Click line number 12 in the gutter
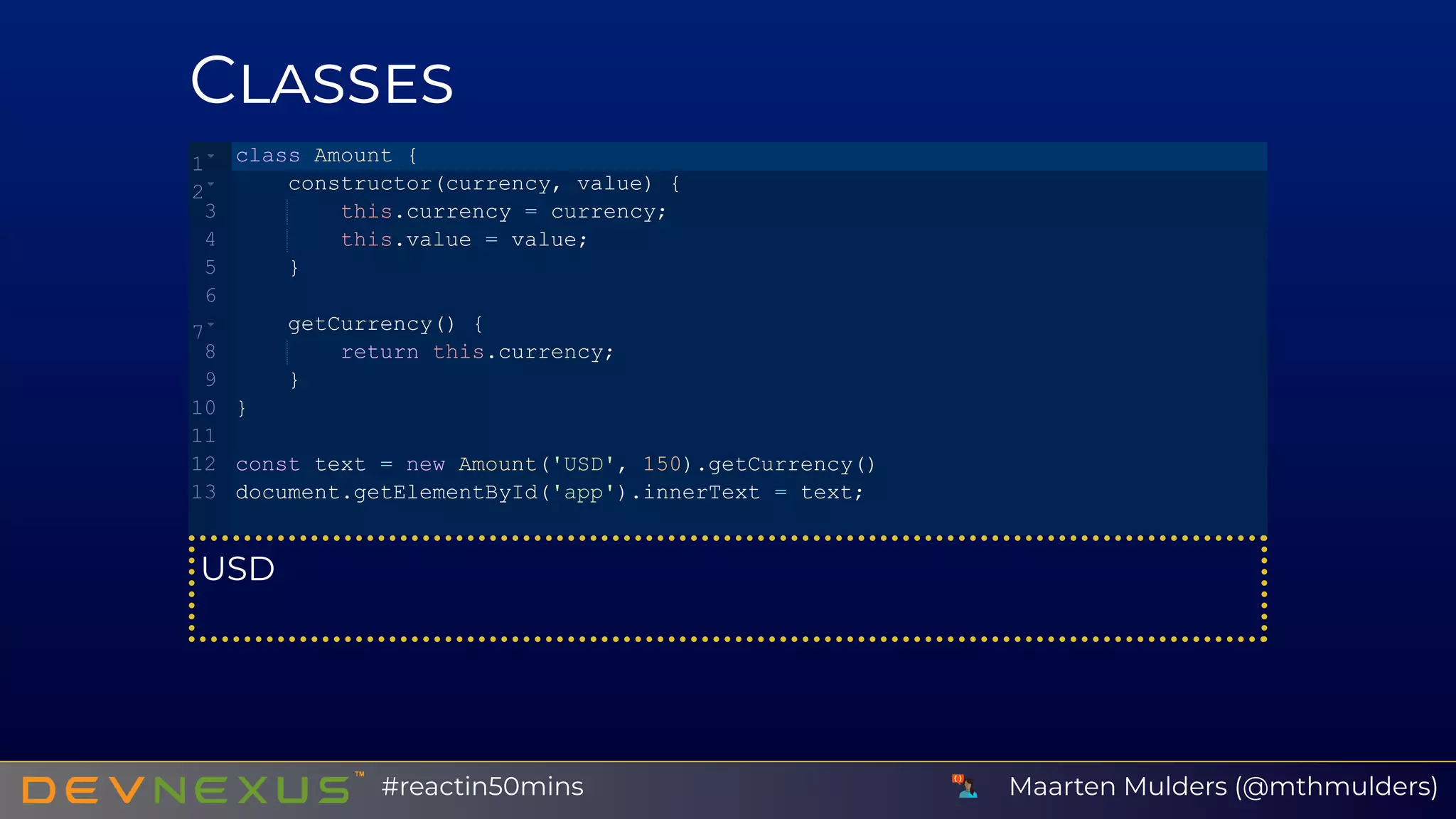The height and width of the screenshot is (819, 1456). click(203, 464)
